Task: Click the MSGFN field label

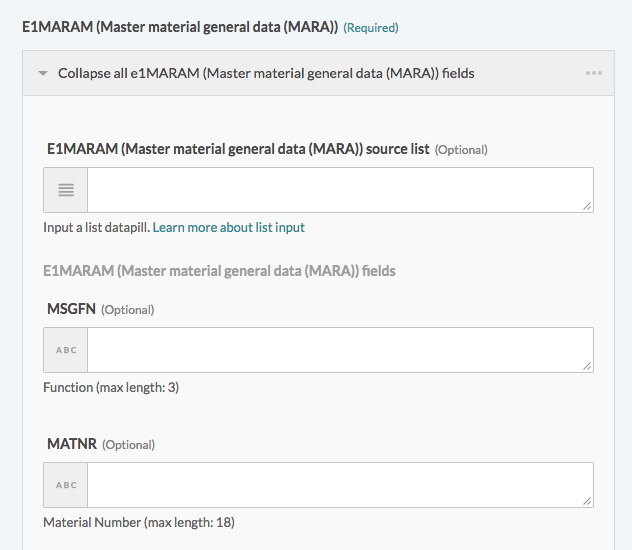Action: click(71, 309)
